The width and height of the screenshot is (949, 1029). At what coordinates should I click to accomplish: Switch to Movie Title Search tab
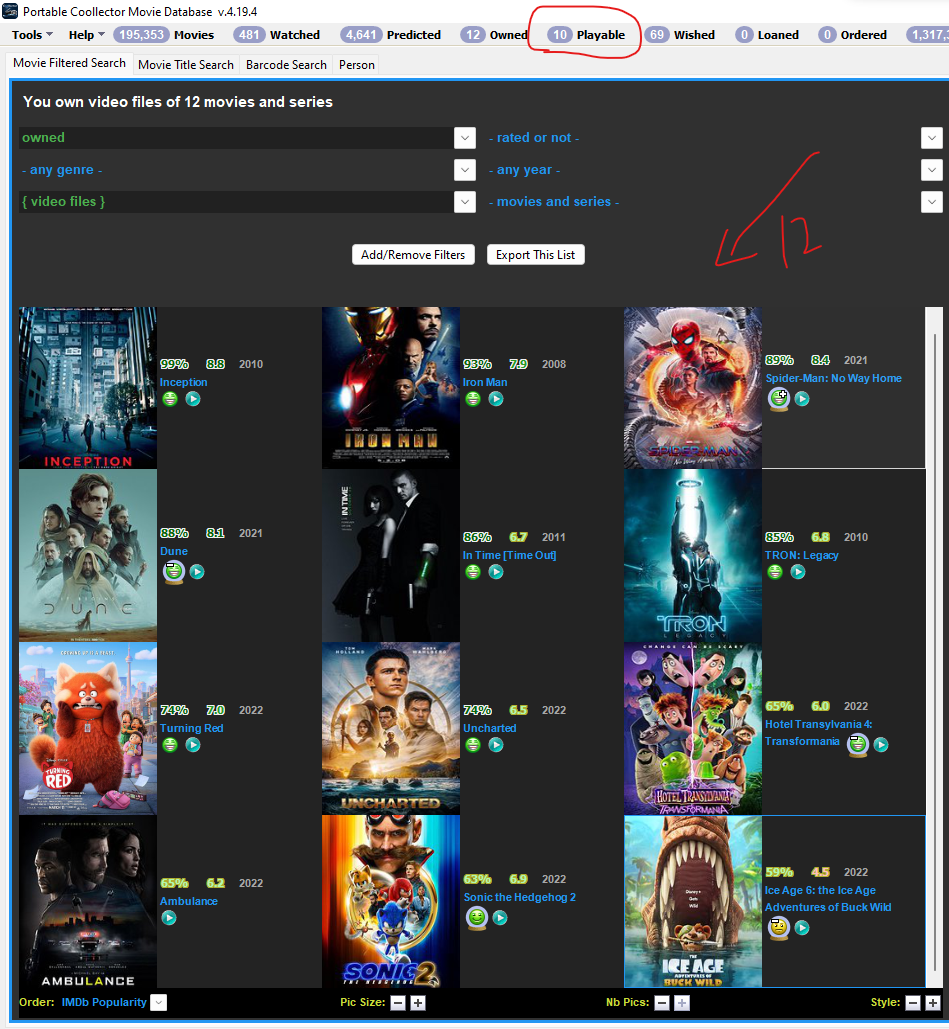point(186,64)
